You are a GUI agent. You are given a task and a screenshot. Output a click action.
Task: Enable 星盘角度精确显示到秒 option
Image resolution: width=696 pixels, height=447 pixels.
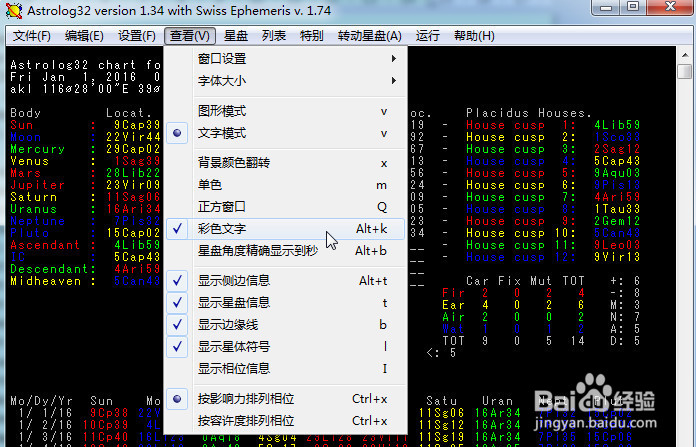(x=286, y=251)
